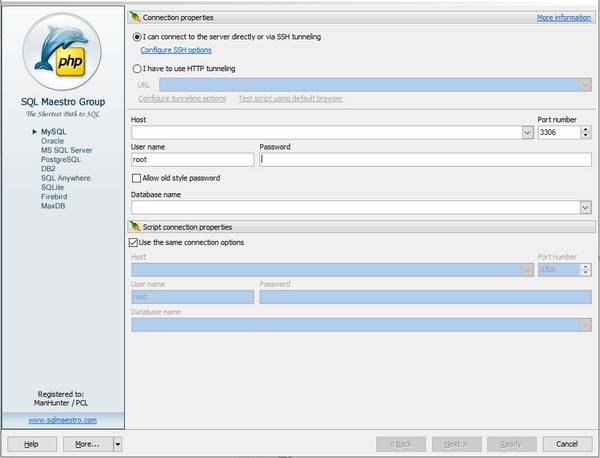This screenshot has width=600, height=458.
Task: Visit www.sqlmaestro.com link
Action: coord(62,420)
